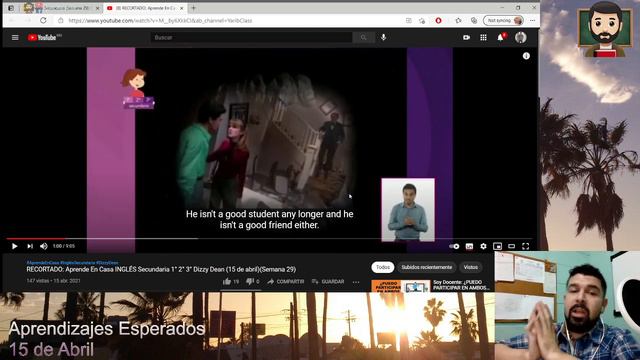
Task: Switch to theater mode
Action: tap(511, 246)
